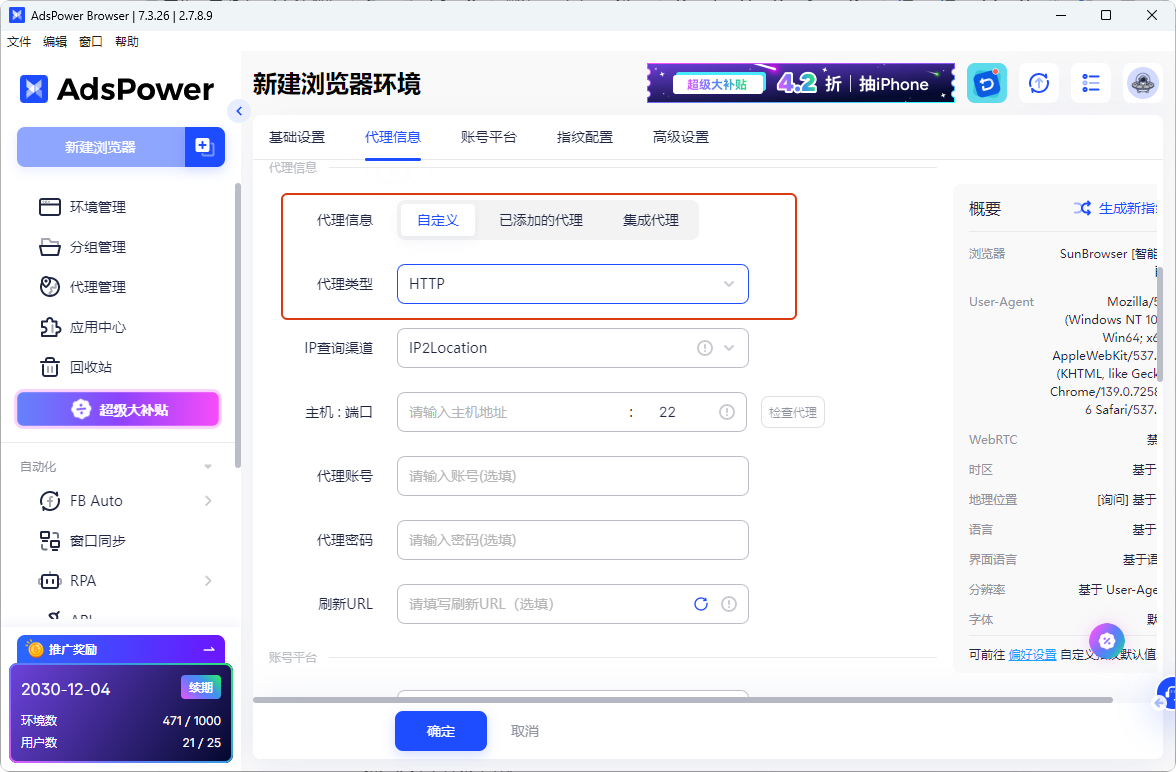Select the 集成代理 option

pyautogui.click(x=651, y=220)
